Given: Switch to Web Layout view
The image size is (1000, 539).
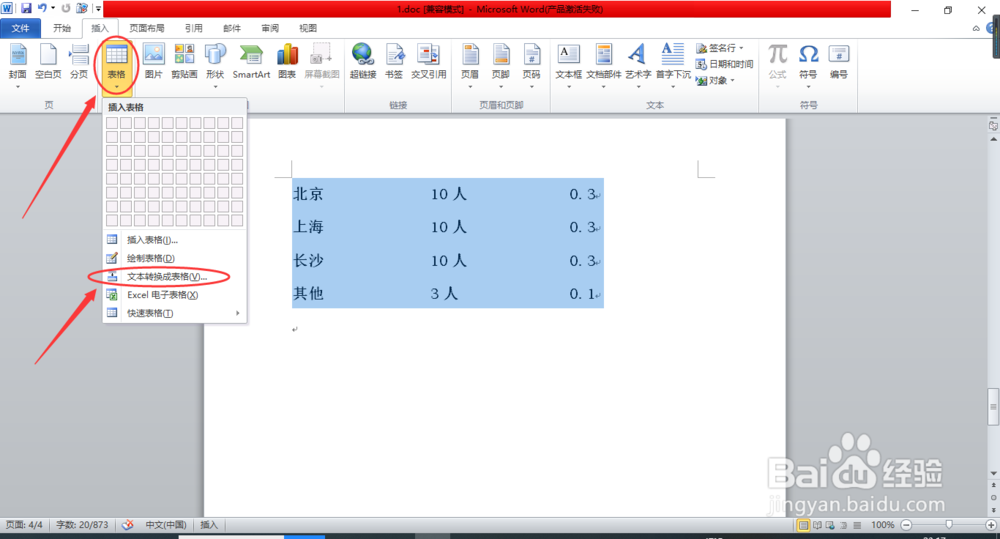Looking at the screenshot, I should click(830, 525).
